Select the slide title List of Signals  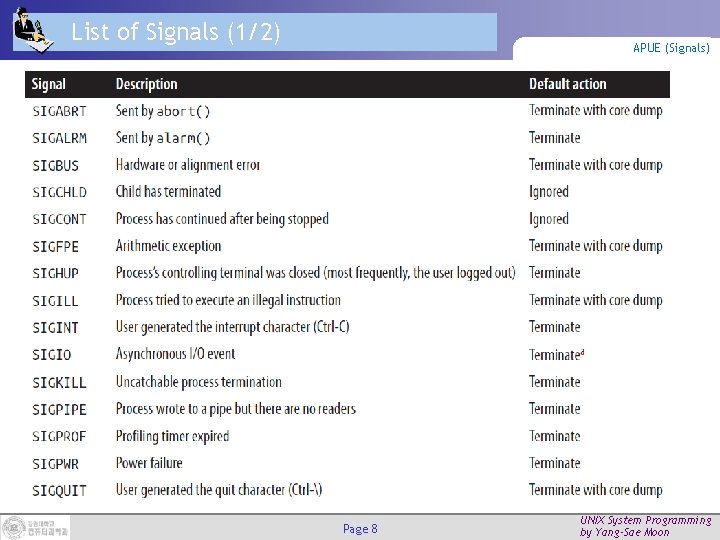pyautogui.click(x=175, y=32)
